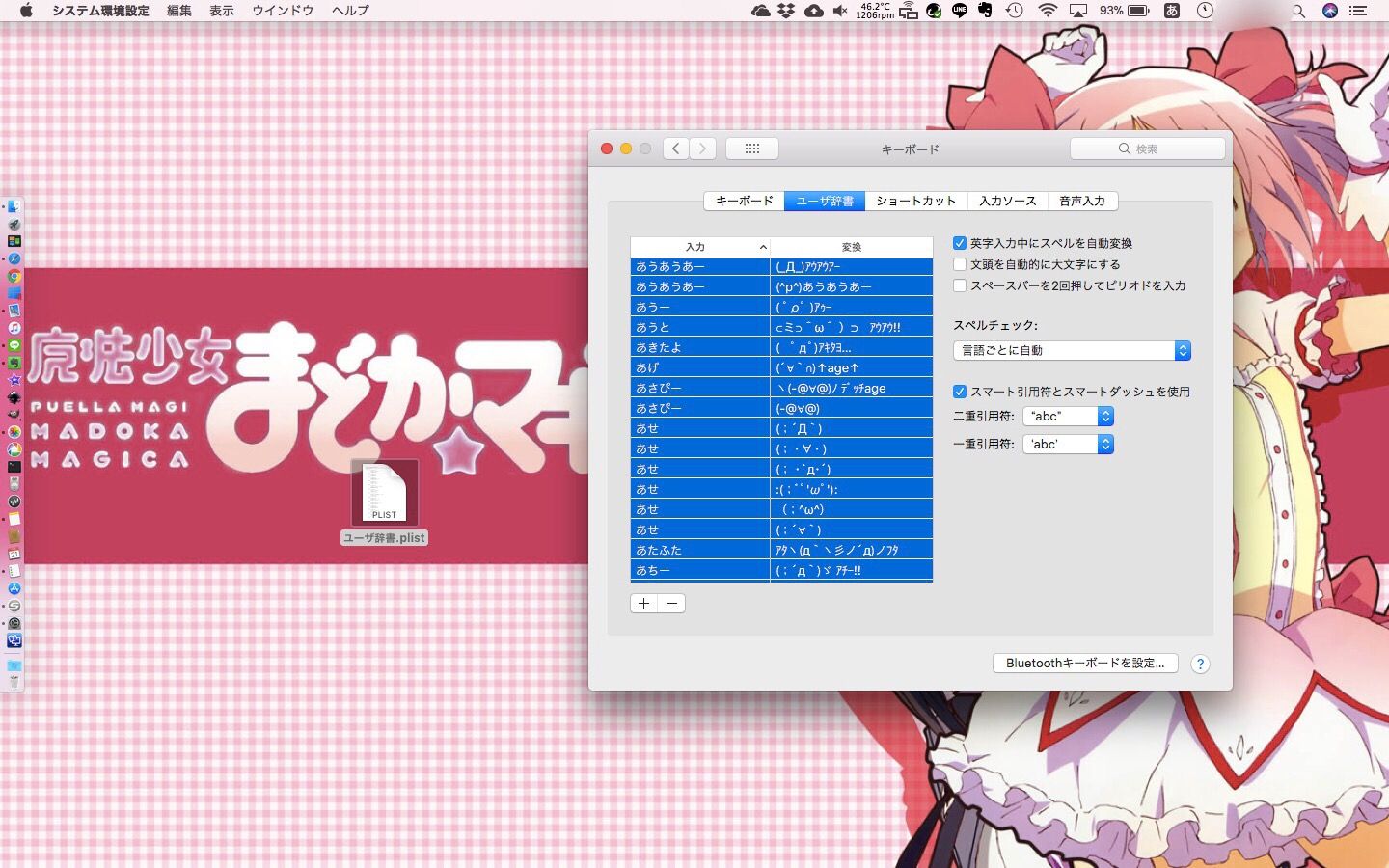
Task: Open Siri from the menu bar
Action: click(x=1330, y=11)
